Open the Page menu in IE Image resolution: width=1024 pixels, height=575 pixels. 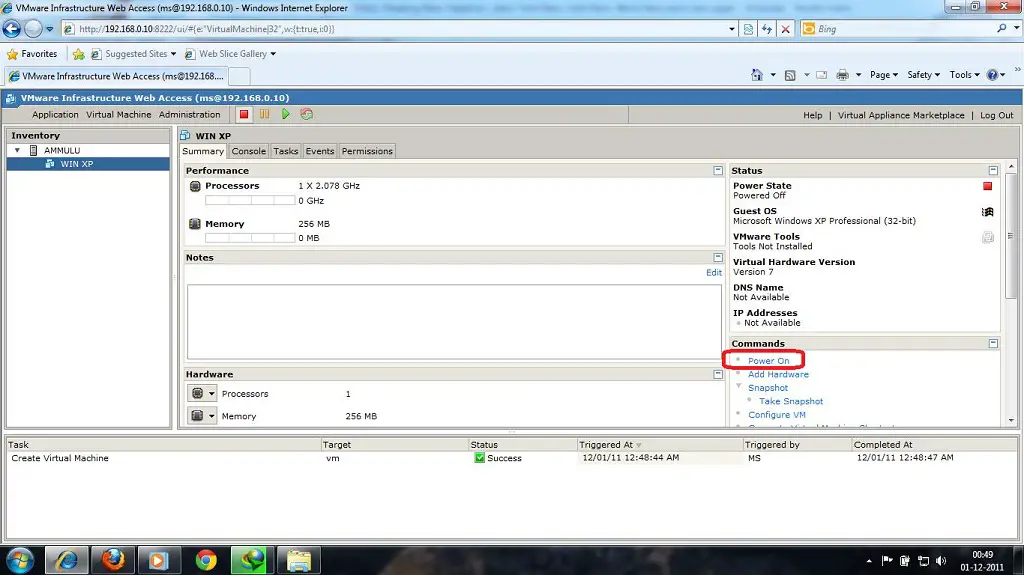coord(884,75)
